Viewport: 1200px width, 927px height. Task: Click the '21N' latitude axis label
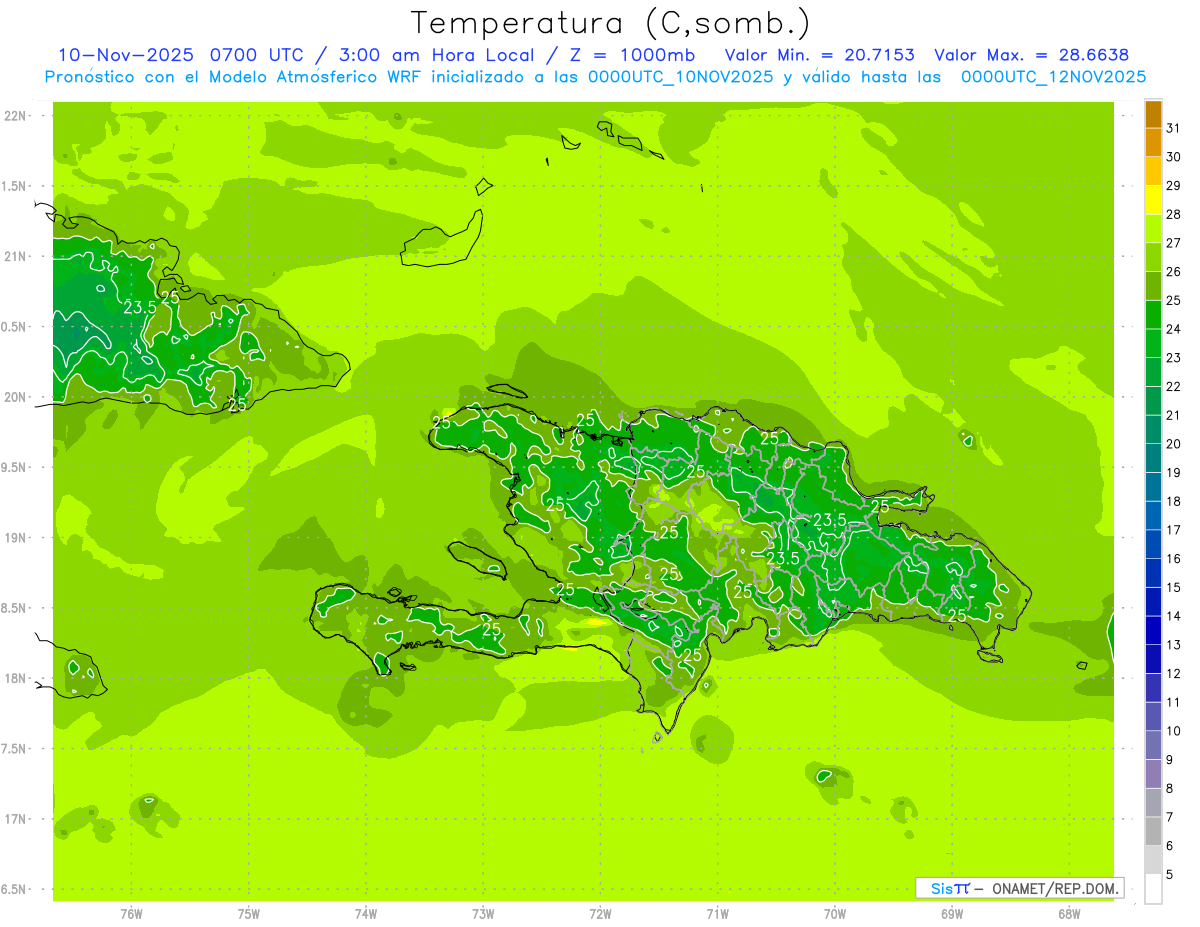point(17,256)
